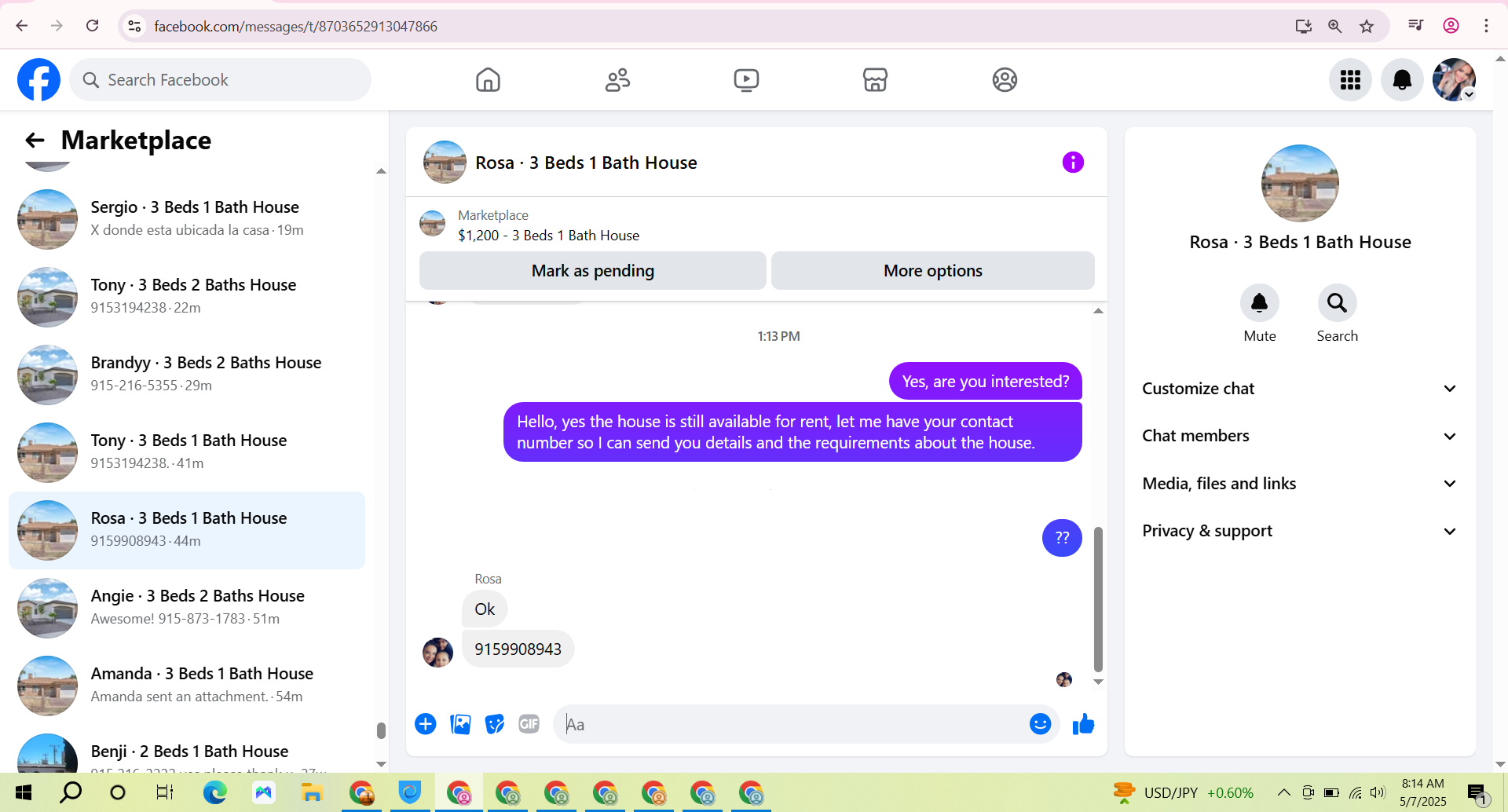View site information icon in address bar

(134, 26)
